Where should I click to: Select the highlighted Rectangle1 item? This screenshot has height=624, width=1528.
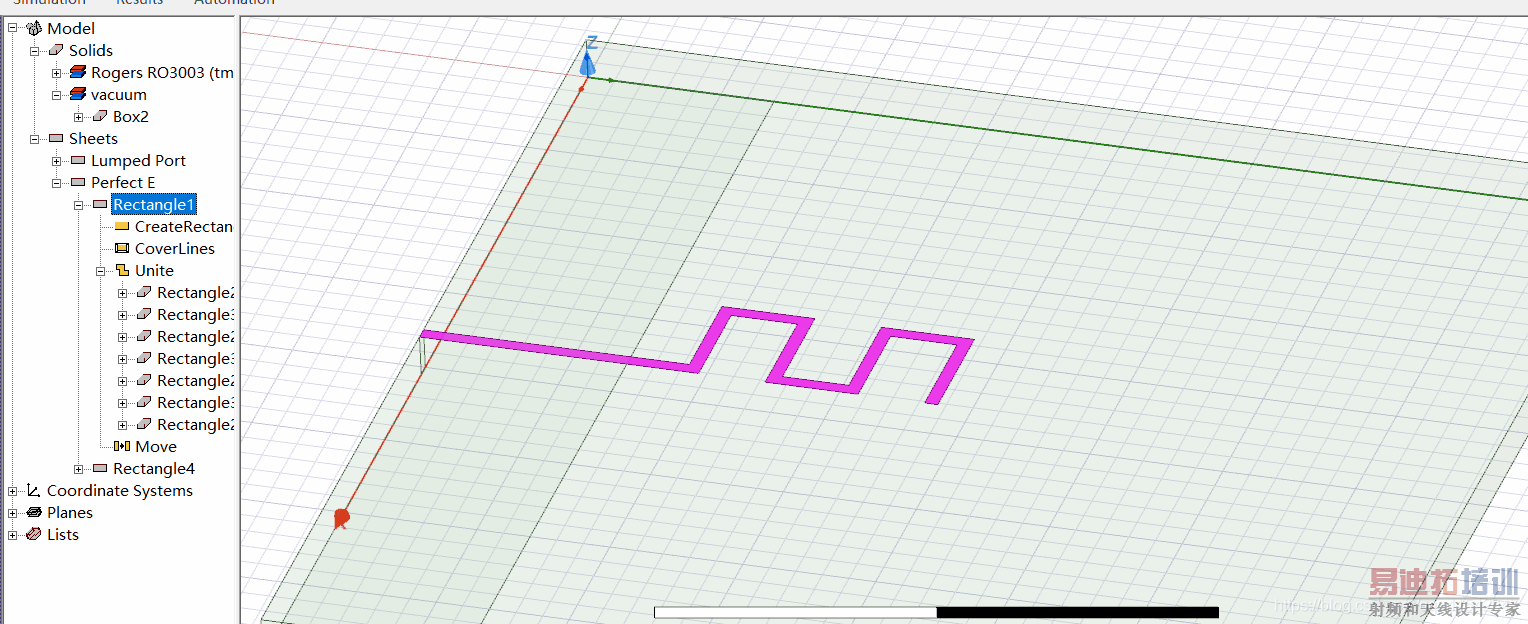tap(154, 204)
